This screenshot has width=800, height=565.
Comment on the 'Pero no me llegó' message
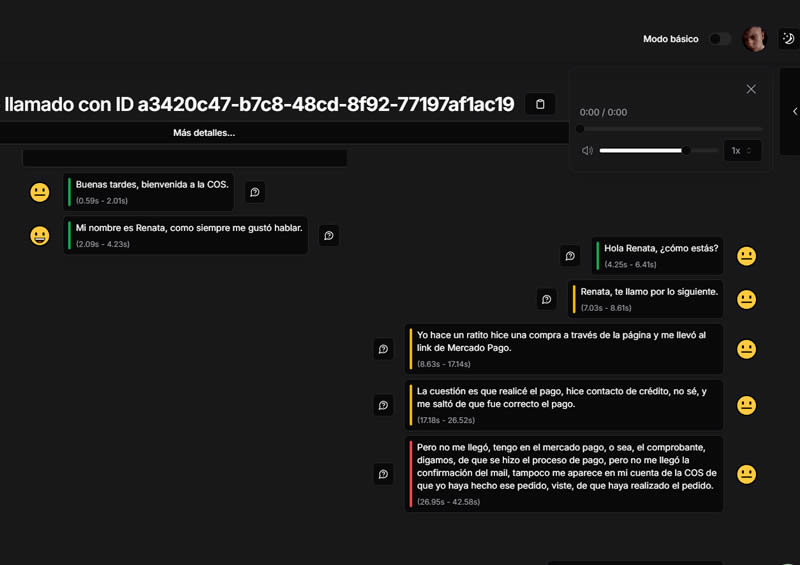point(383,474)
